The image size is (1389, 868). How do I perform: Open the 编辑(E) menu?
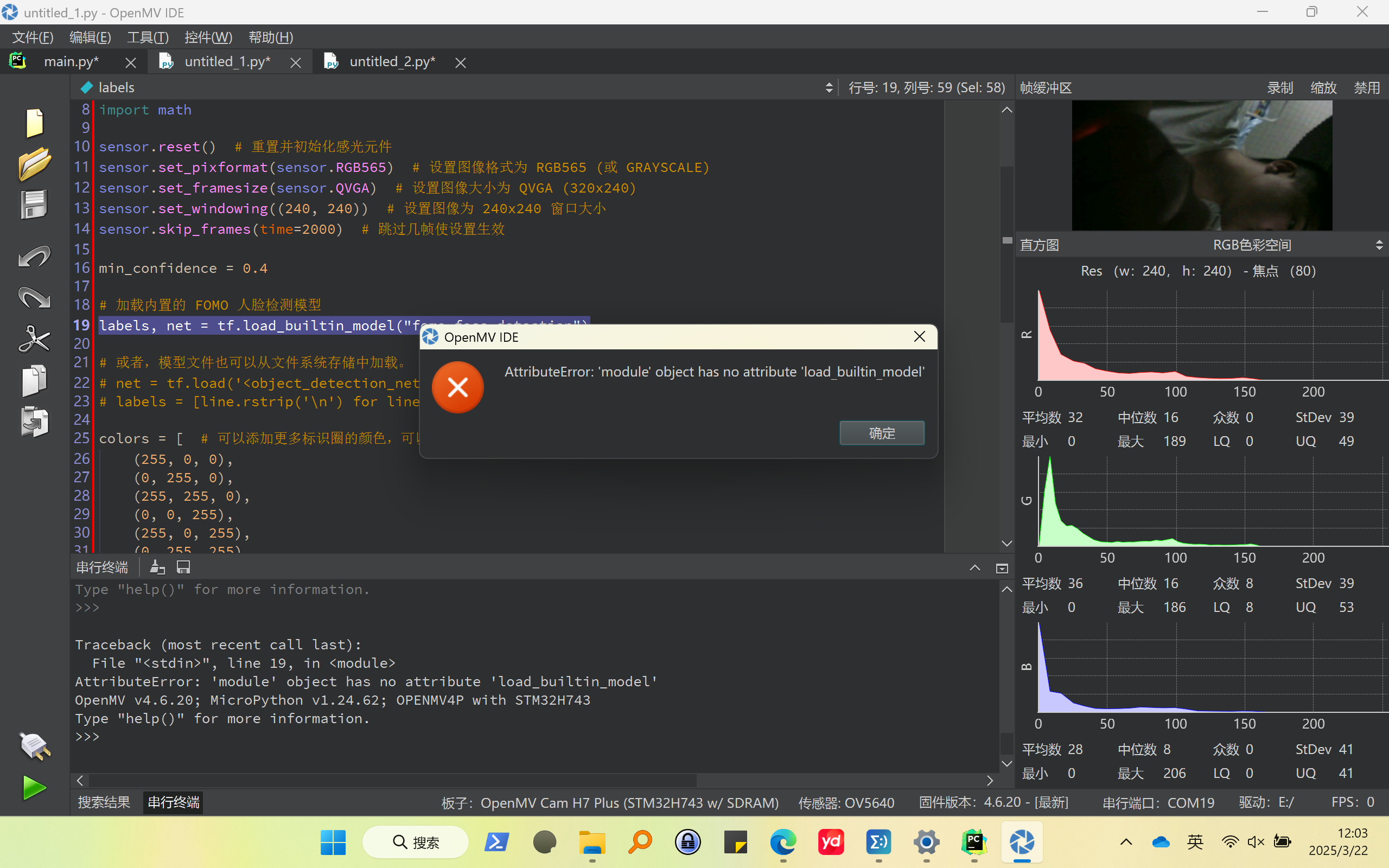click(x=90, y=37)
